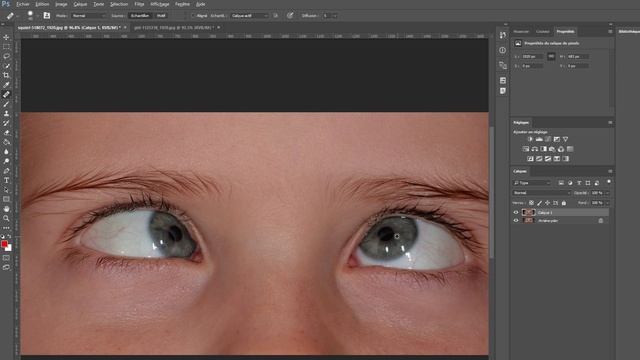The height and width of the screenshot is (360, 640).
Task: Select the Clone Stamp tool
Action: (x=6, y=113)
